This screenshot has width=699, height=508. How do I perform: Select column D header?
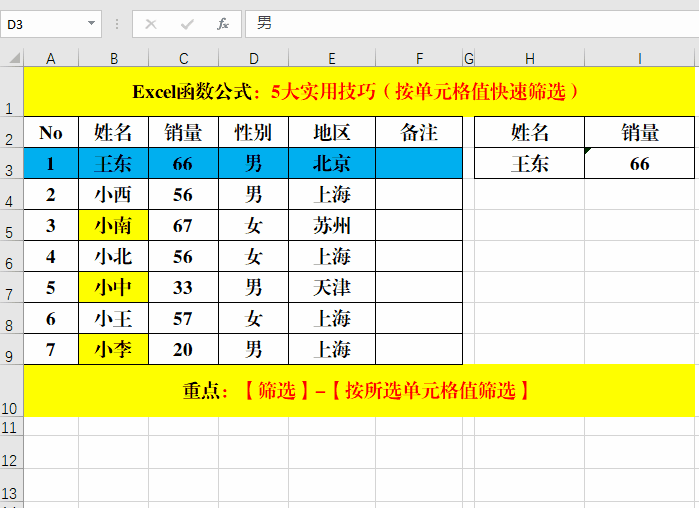254,58
